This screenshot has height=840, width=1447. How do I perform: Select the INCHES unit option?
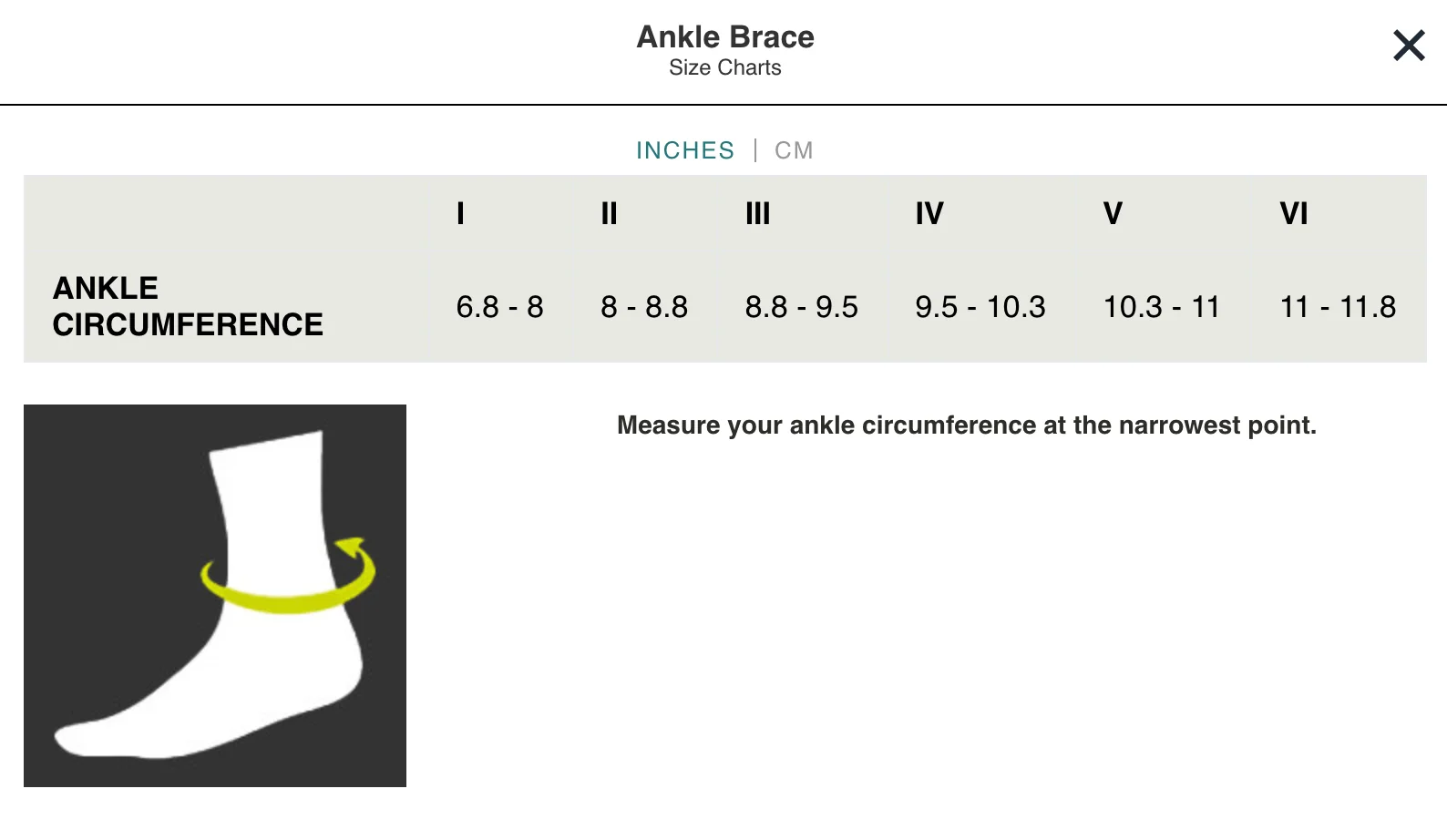pos(685,150)
